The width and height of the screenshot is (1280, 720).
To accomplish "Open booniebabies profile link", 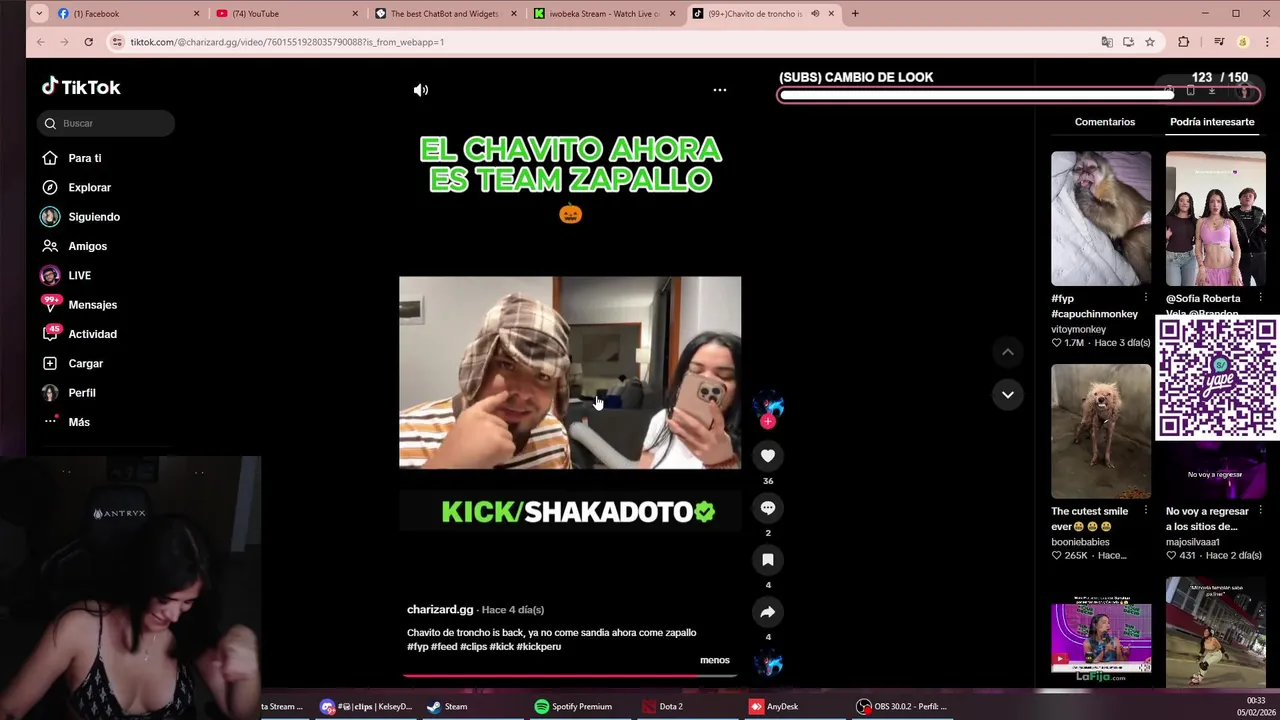I will [1082, 542].
